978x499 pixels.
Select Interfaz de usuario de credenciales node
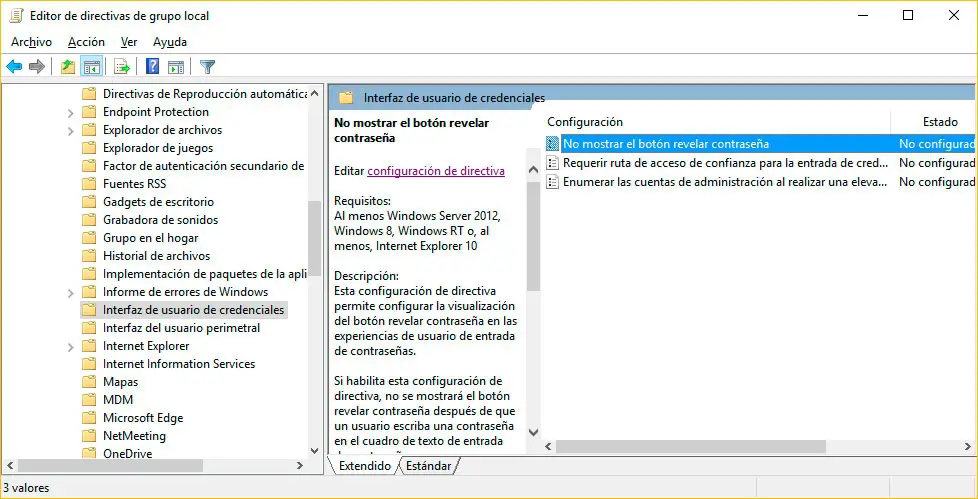click(x=193, y=310)
